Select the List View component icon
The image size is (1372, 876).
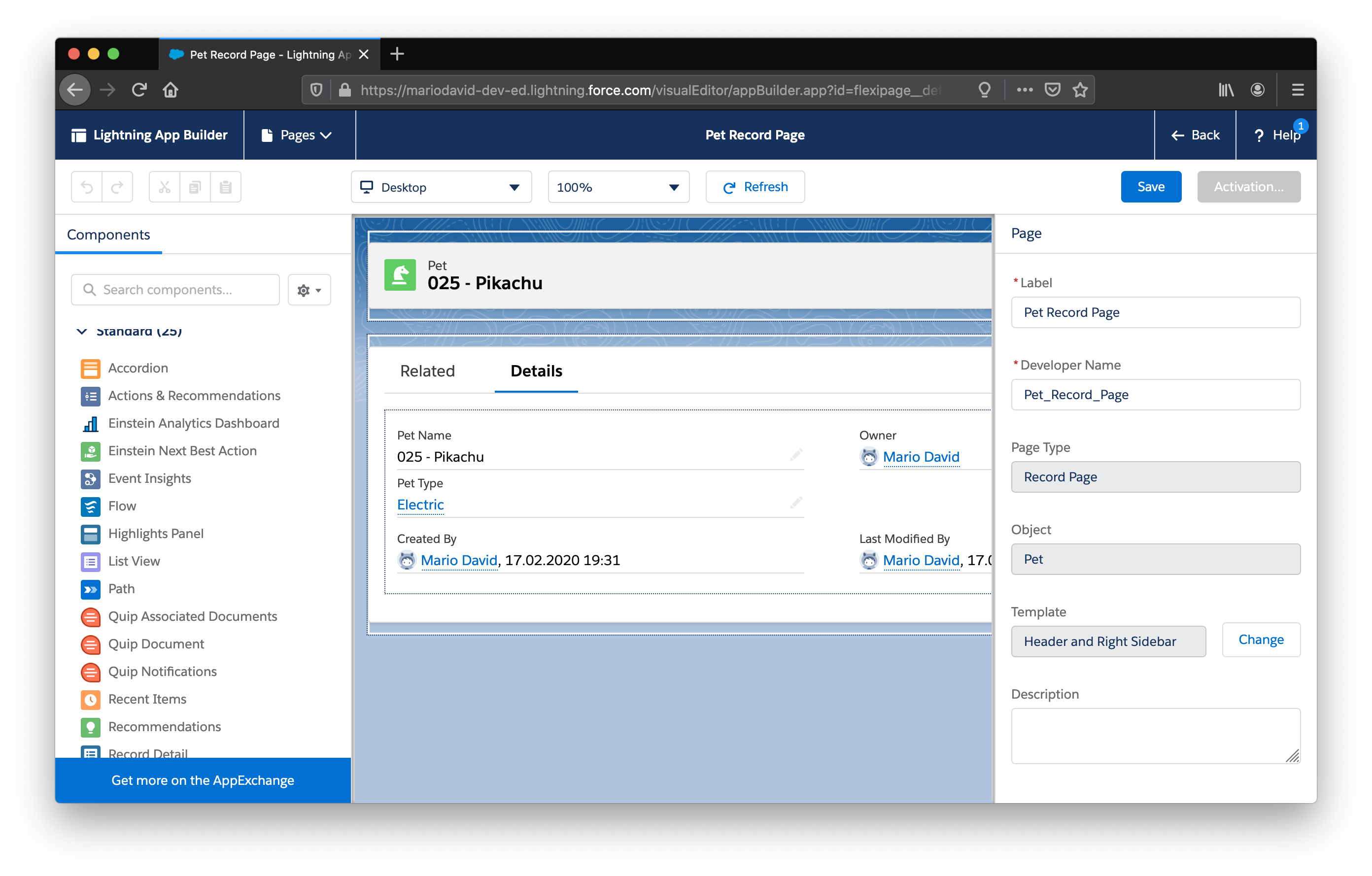point(91,562)
